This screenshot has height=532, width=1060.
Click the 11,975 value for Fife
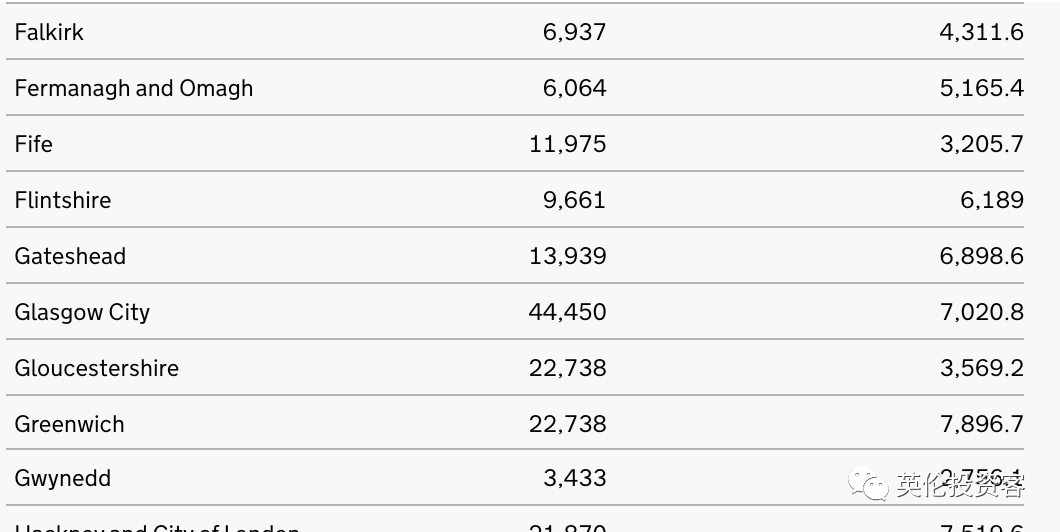[x=567, y=144]
